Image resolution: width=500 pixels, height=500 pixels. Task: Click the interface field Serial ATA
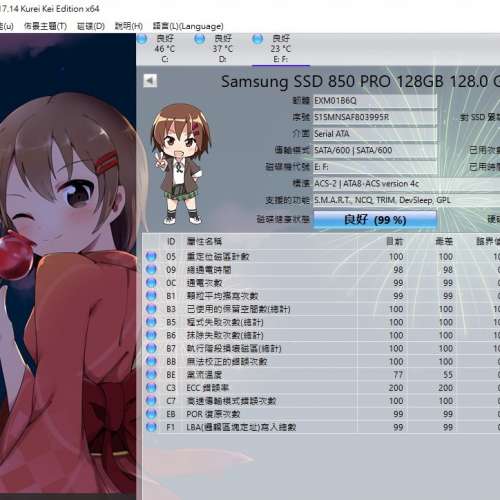pyautogui.click(x=375, y=134)
